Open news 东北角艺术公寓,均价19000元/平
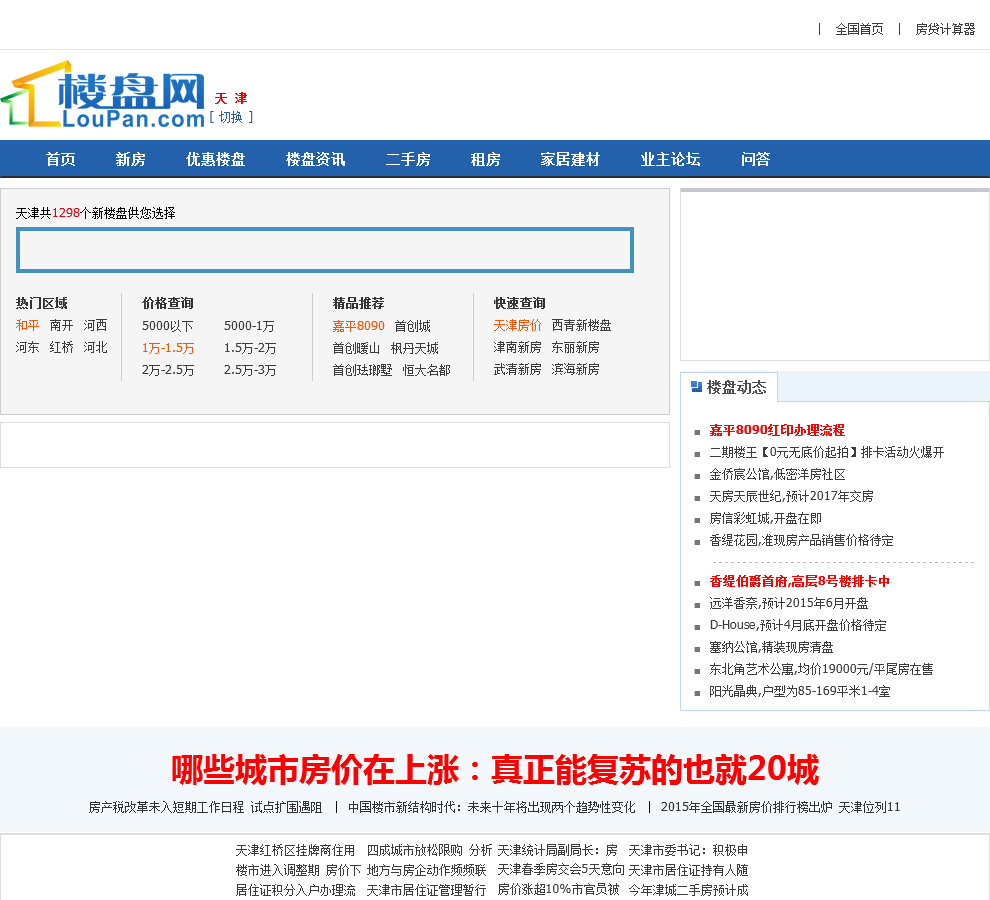990x900 pixels. coord(821,669)
